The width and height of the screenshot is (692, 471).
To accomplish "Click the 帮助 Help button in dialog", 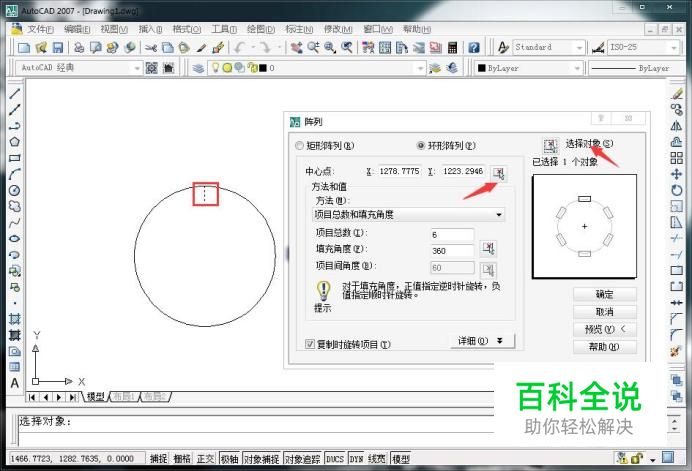I will [x=604, y=347].
